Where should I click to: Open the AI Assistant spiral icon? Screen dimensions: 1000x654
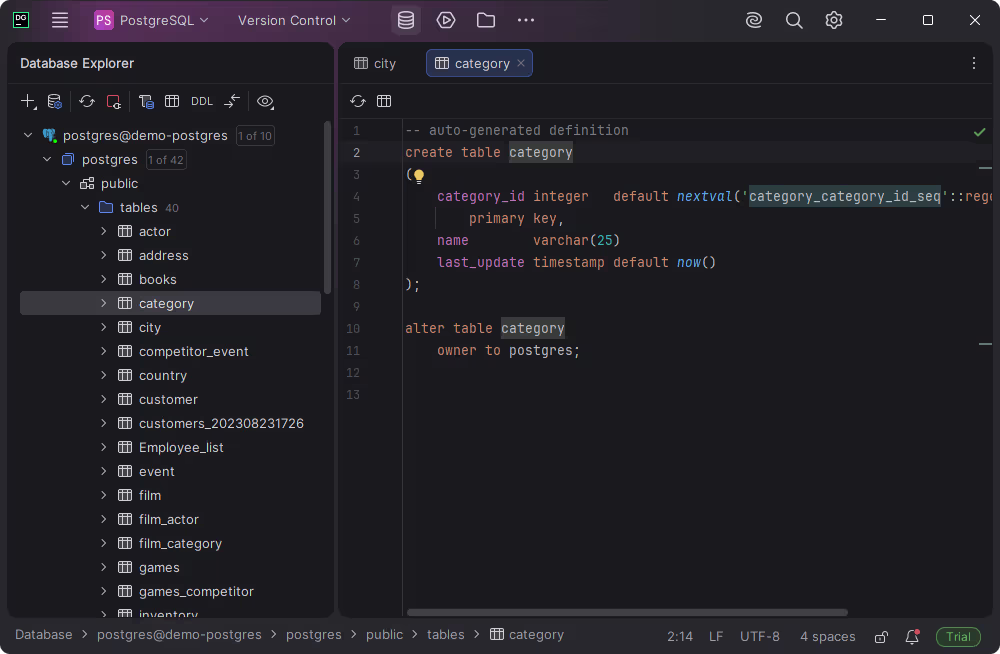tap(754, 20)
